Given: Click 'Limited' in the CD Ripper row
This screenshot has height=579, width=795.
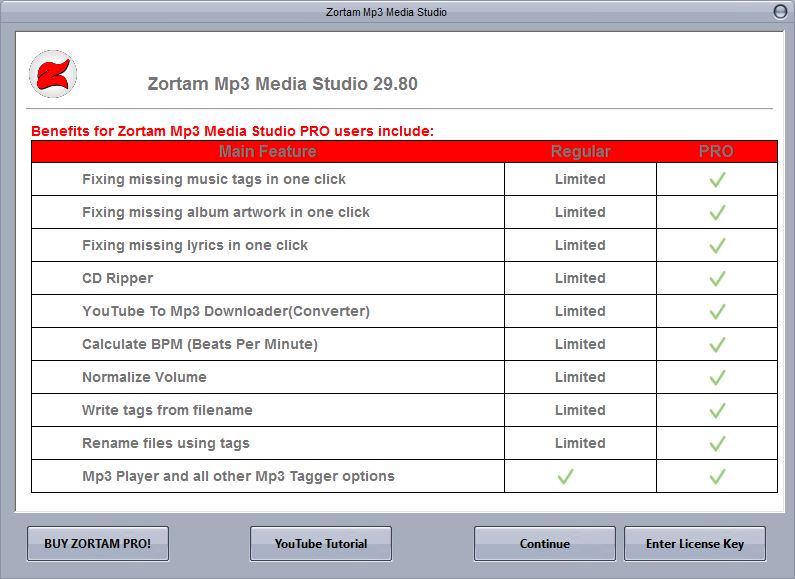Looking at the screenshot, I should coord(580,278).
